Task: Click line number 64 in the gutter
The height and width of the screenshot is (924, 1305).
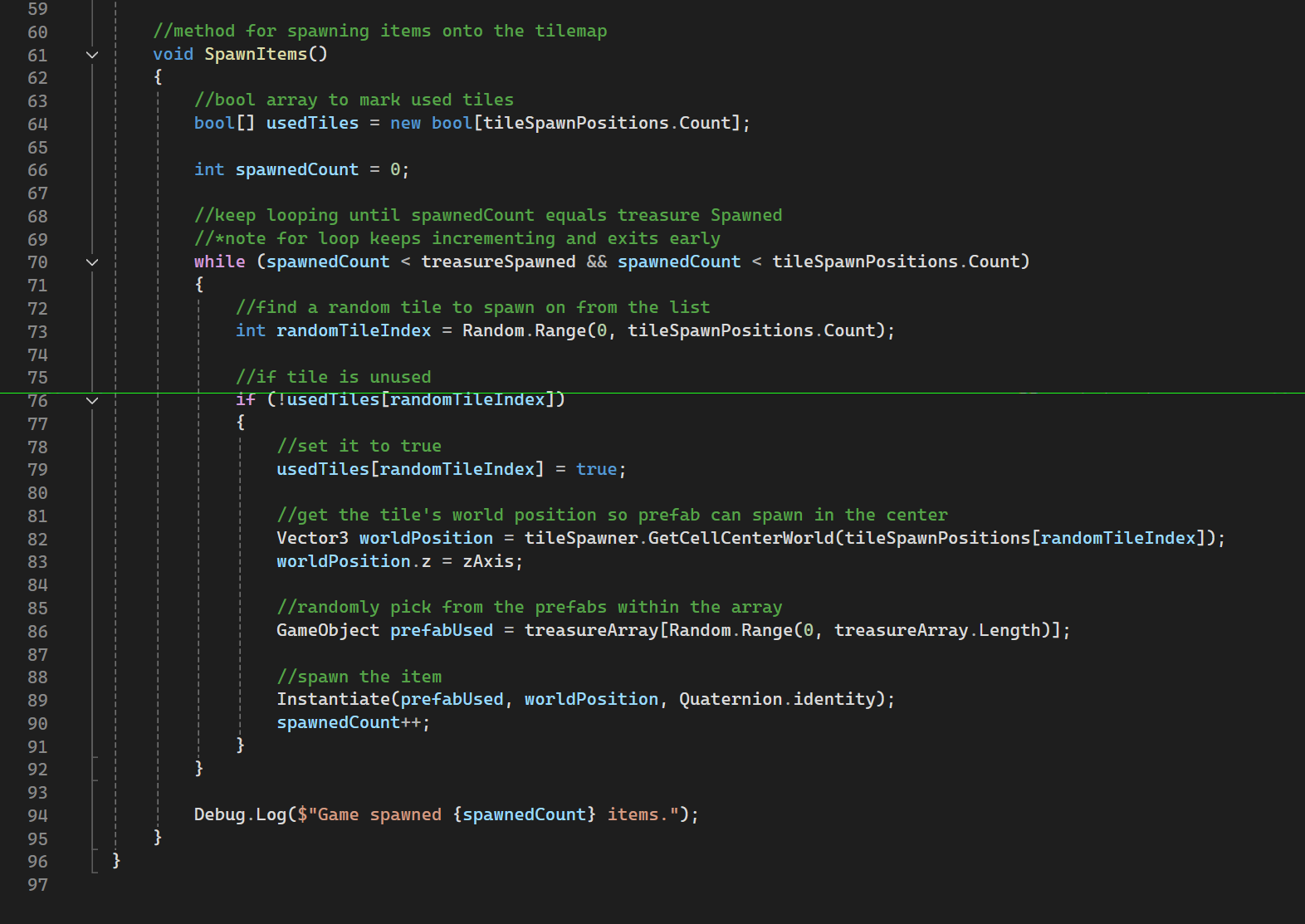Action: click(37, 125)
